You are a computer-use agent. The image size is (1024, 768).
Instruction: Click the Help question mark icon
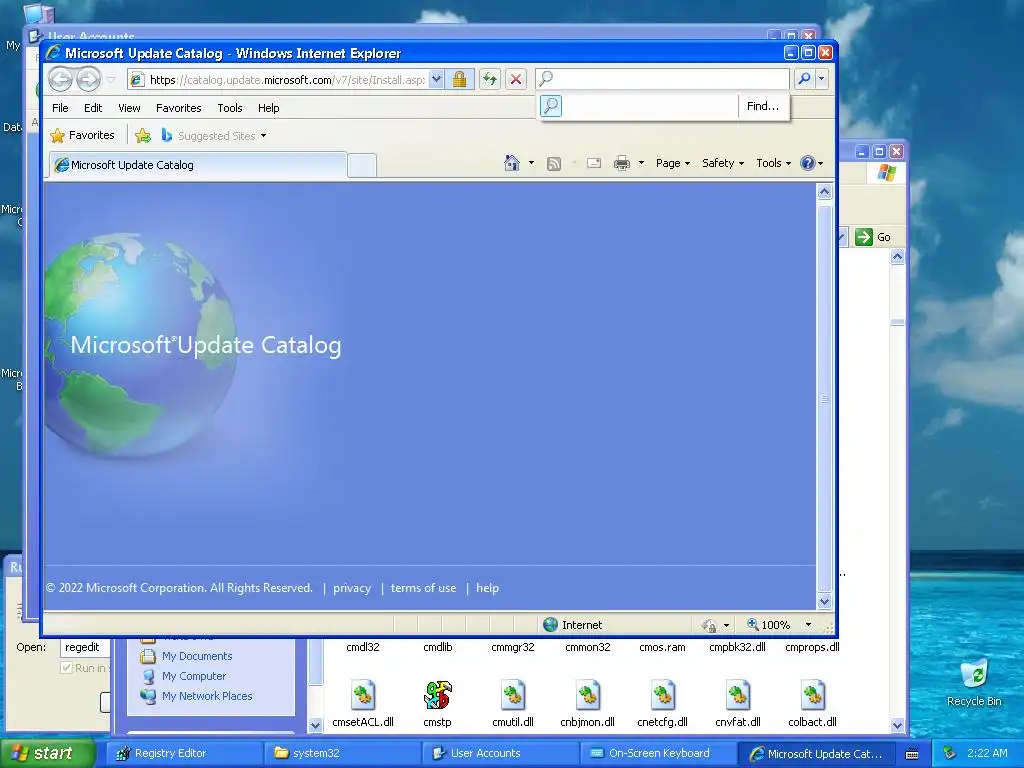pos(808,163)
